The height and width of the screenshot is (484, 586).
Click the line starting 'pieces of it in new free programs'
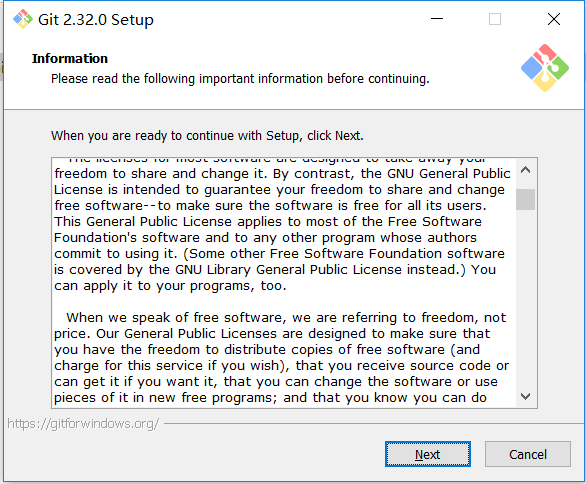click(270, 398)
